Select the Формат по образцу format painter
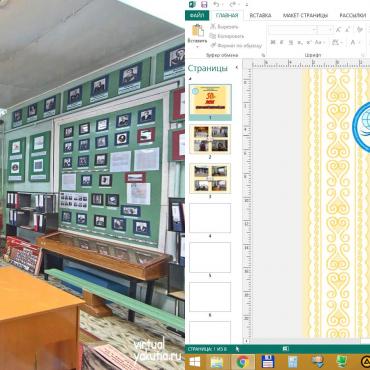Image resolution: width=370 pixels, height=370 pixels. (236, 46)
